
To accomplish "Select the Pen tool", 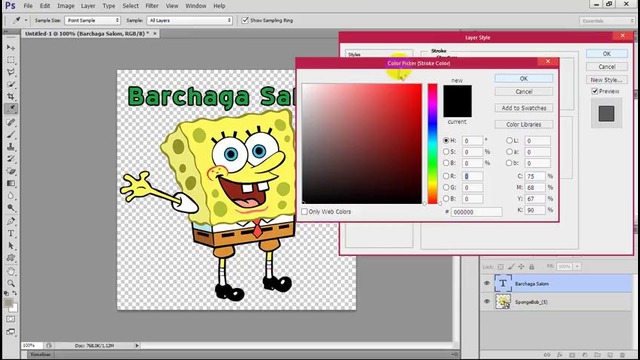I will pos(11,221).
